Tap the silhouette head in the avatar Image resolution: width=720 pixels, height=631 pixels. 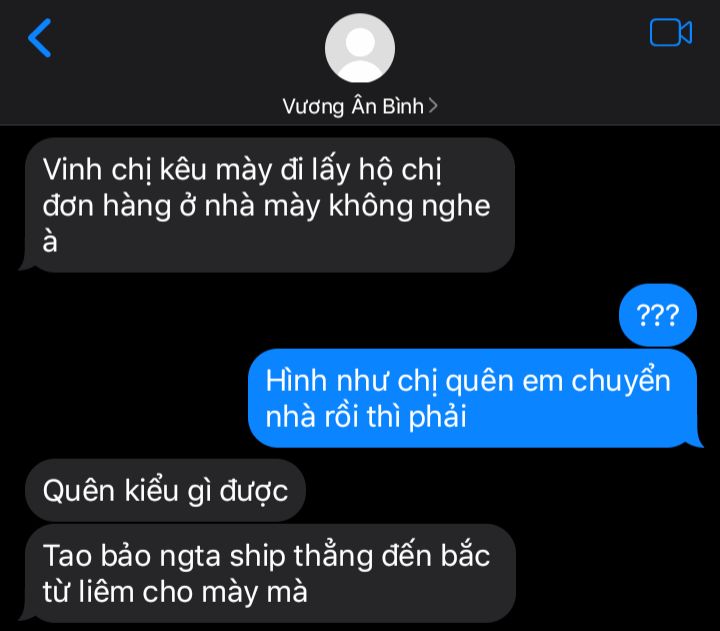coord(360,42)
